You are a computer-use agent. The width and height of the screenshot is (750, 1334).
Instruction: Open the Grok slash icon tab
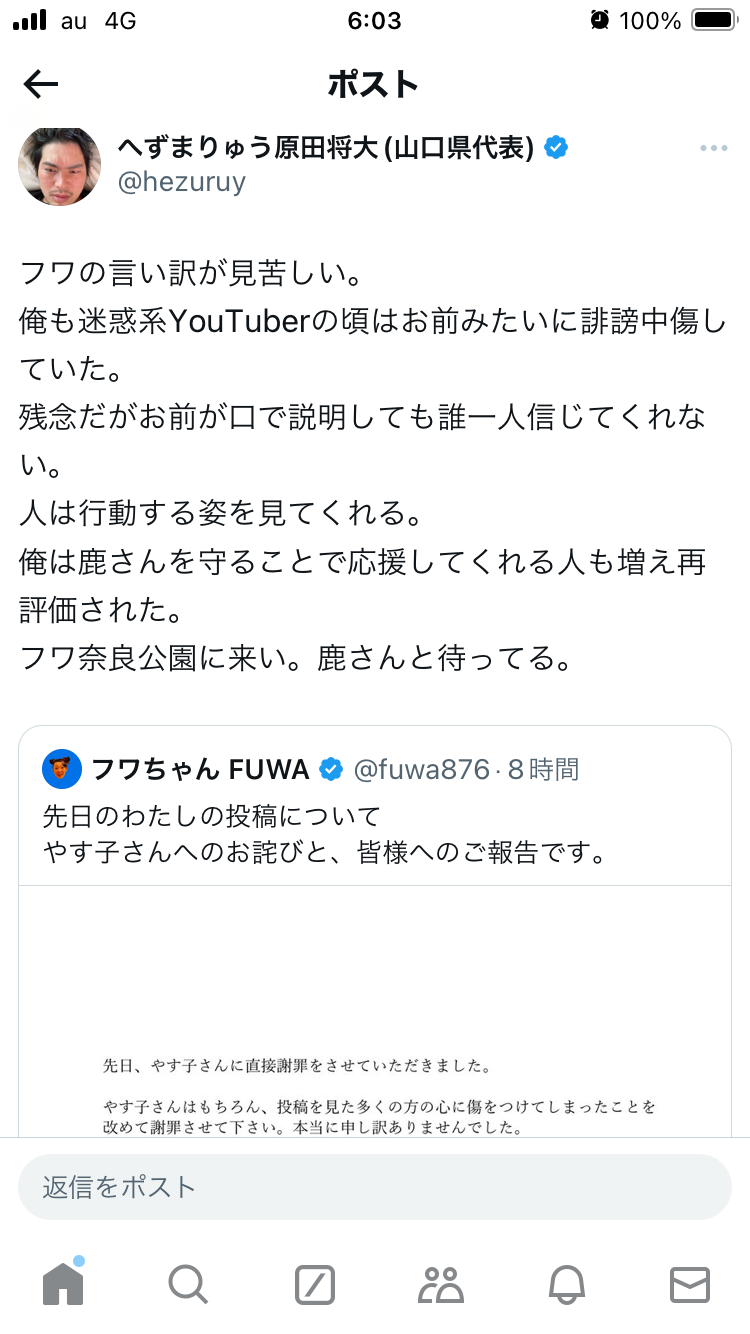point(314,1284)
